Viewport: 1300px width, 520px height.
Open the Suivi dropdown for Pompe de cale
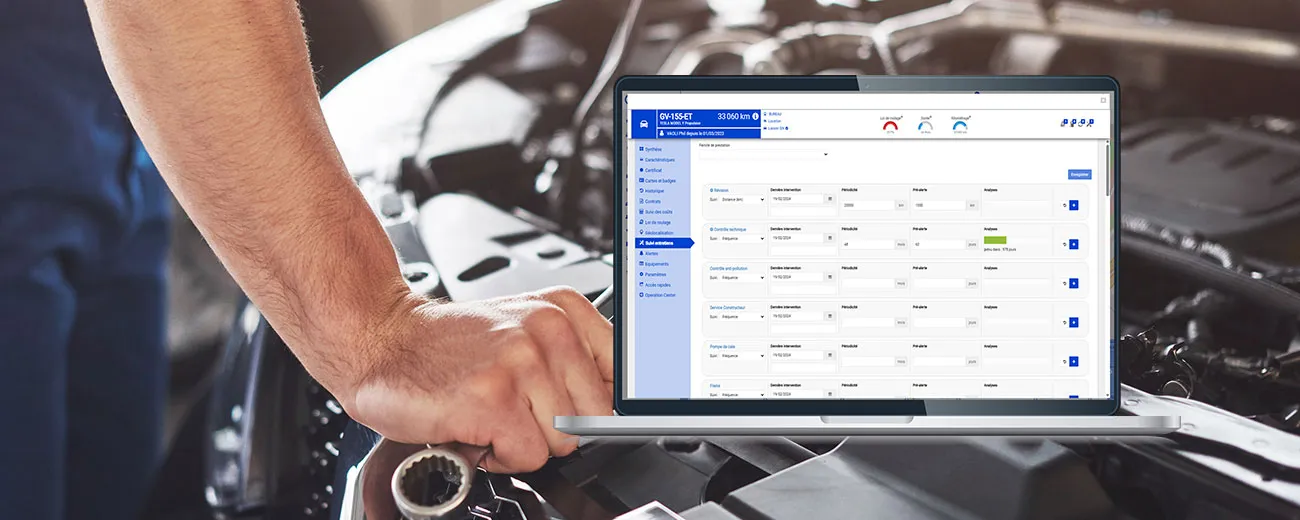(x=742, y=355)
